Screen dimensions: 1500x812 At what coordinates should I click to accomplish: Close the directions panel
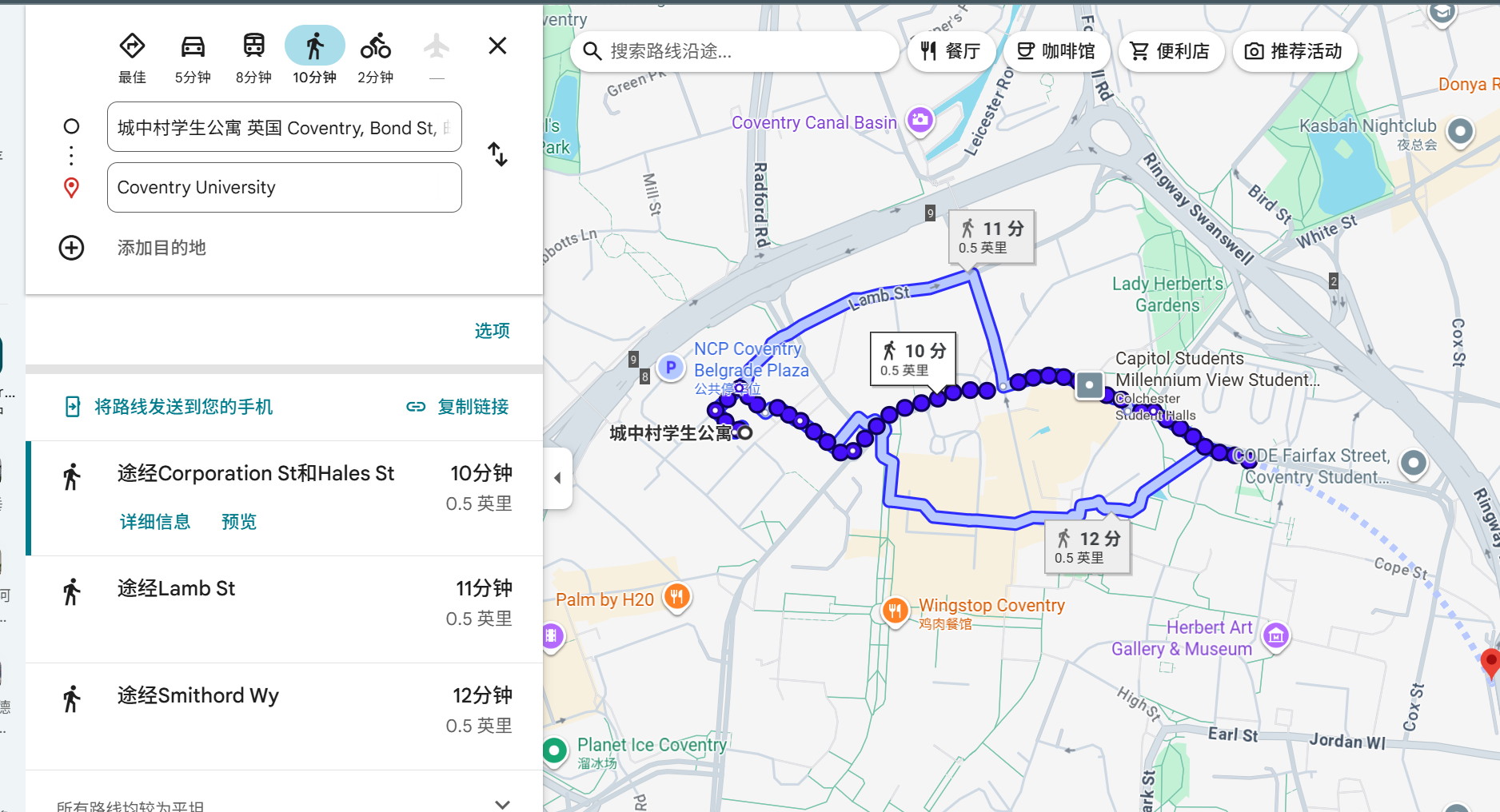pyautogui.click(x=497, y=46)
